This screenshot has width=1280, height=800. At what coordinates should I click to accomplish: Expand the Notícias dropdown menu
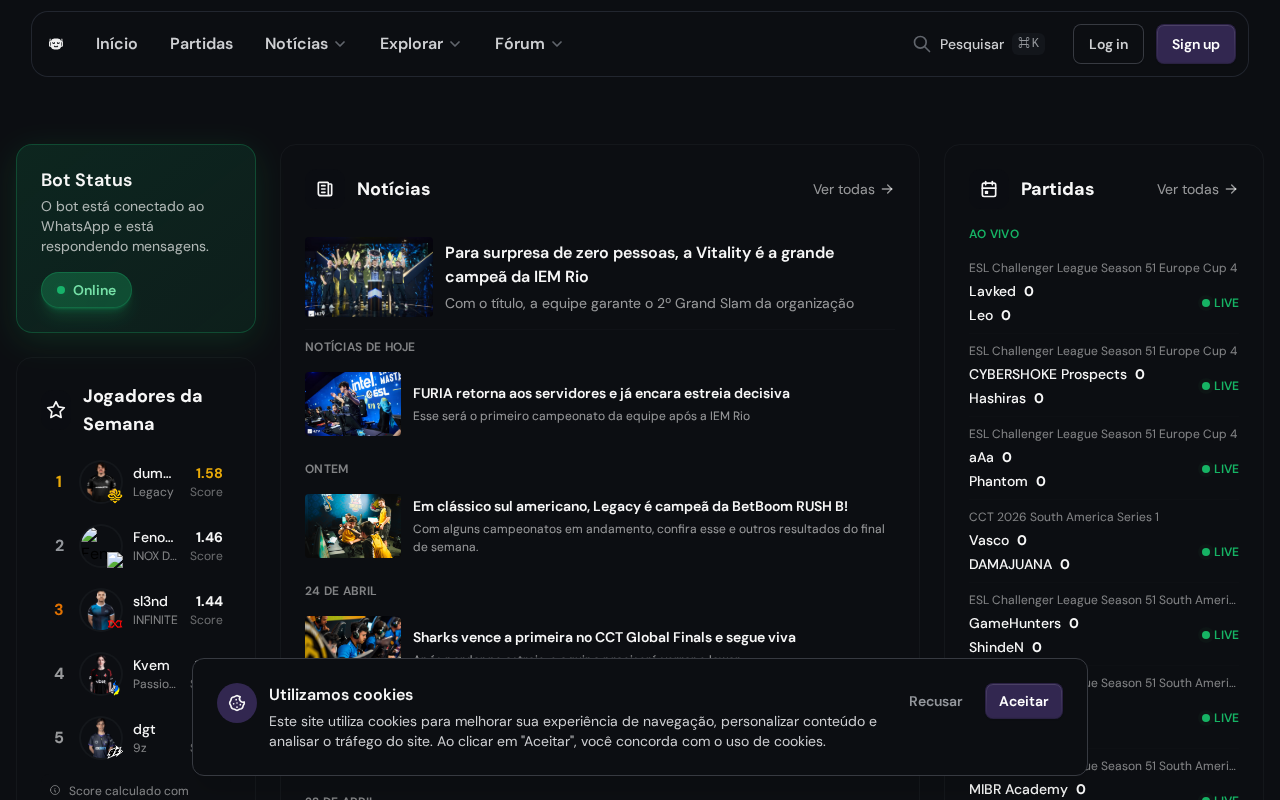[305, 44]
